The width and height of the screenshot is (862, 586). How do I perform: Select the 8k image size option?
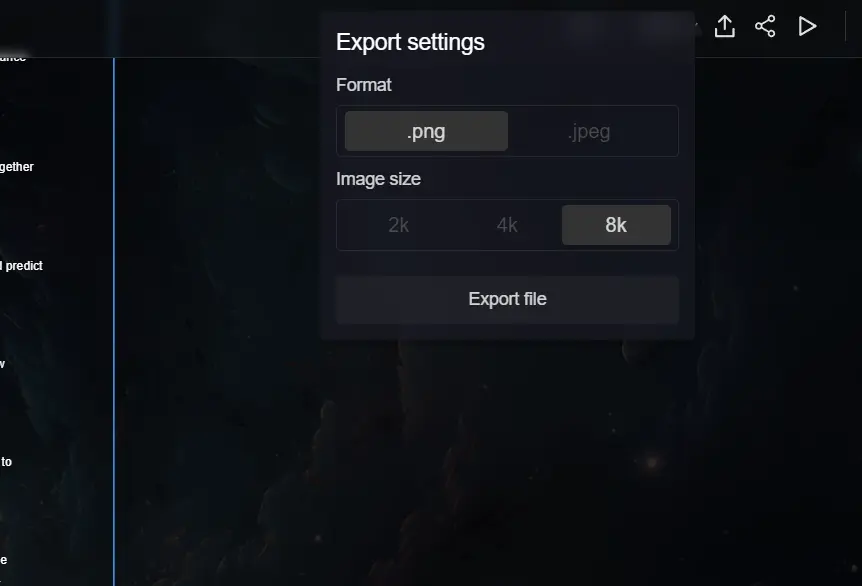pos(616,225)
